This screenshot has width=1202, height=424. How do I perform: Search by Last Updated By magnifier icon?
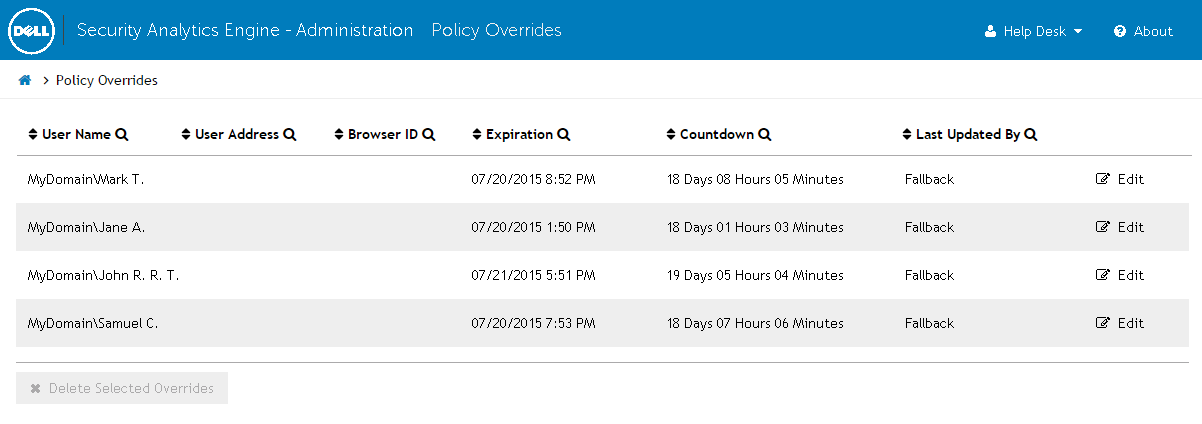1031,134
